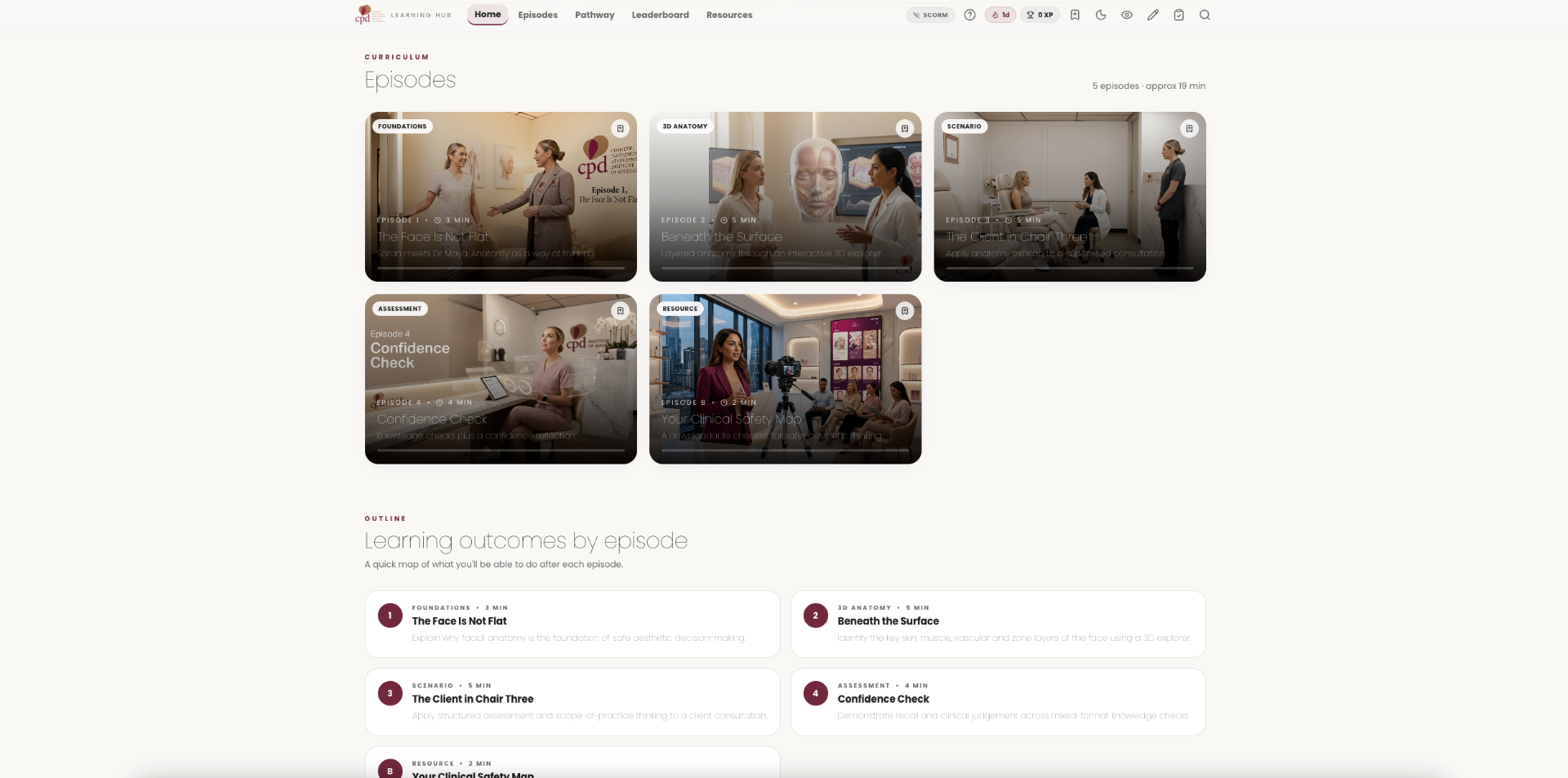
Task: Bookmark The Client in Chair Three card
Action: point(1190,128)
